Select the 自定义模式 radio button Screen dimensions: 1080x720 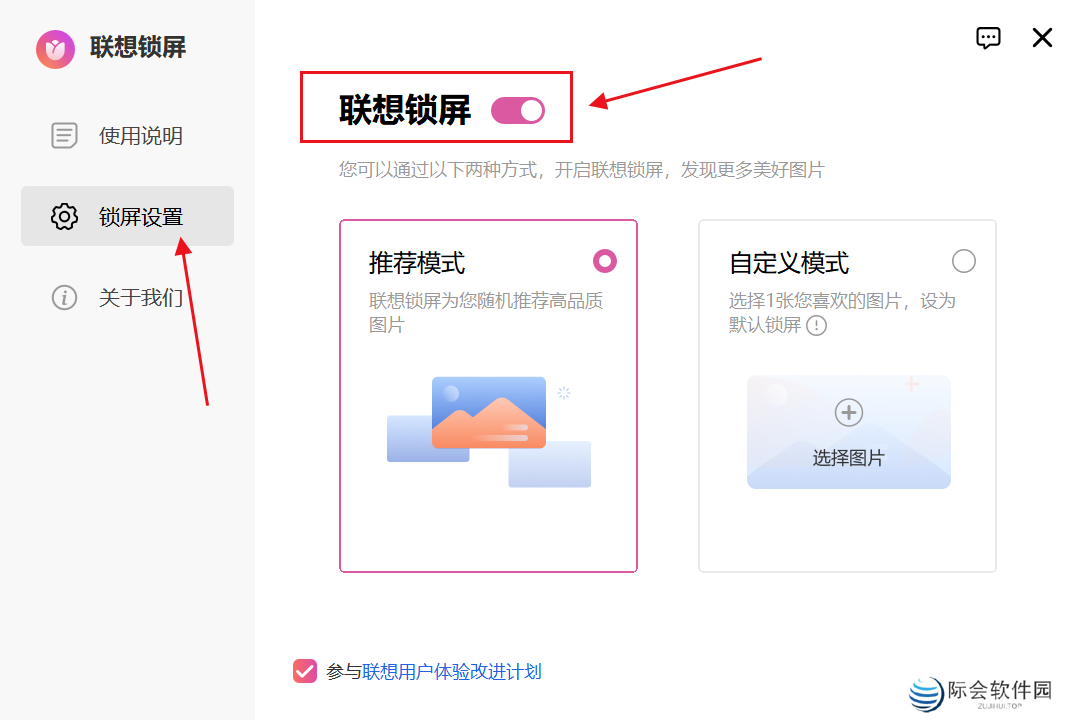coord(963,261)
